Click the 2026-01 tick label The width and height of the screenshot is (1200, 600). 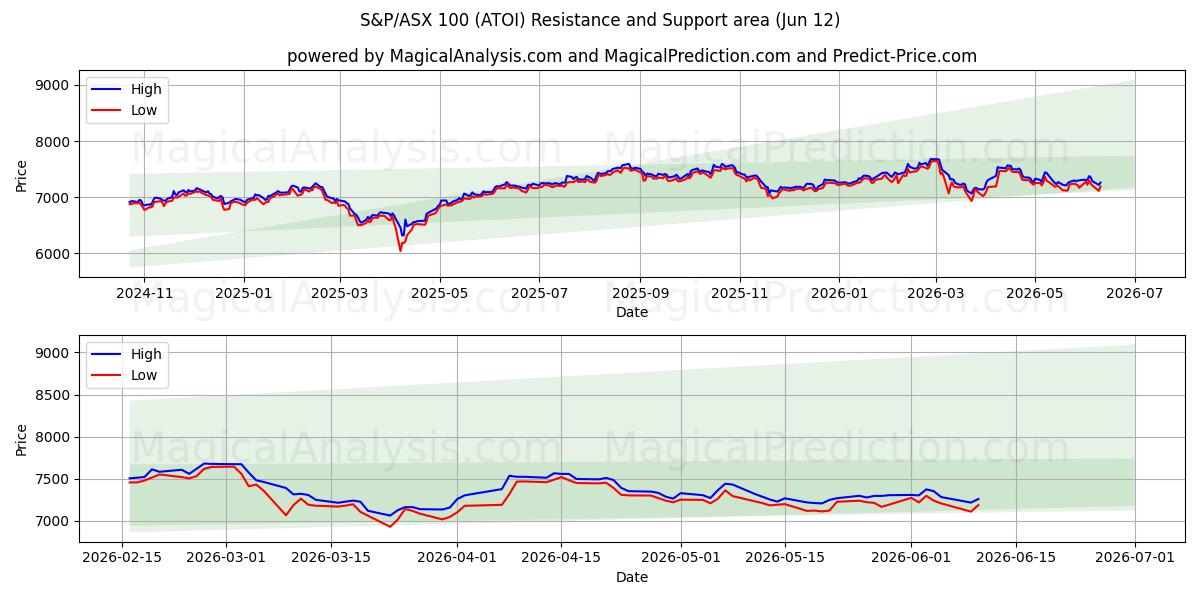pyautogui.click(x=839, y=293)
